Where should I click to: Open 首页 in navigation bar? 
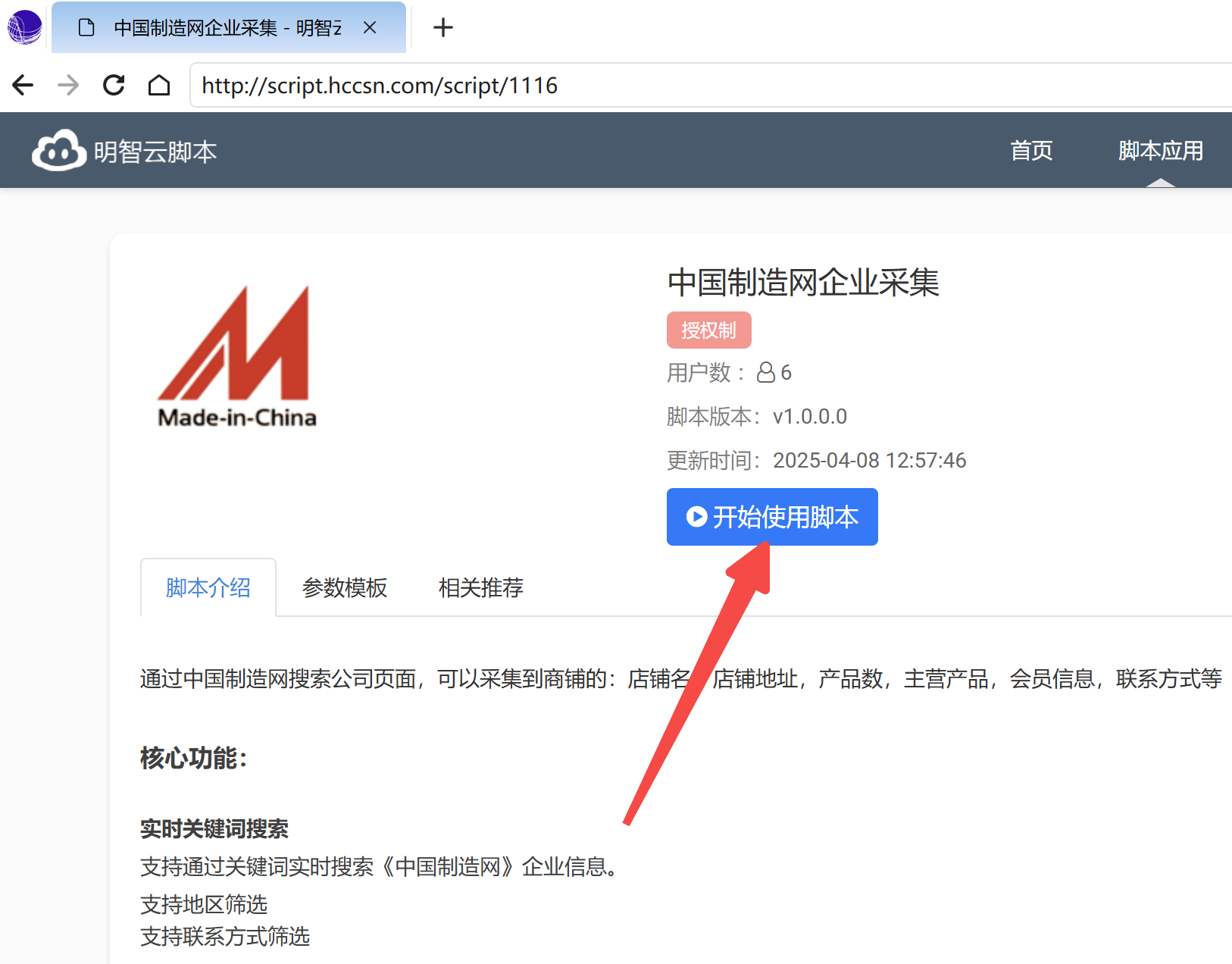1031,151
